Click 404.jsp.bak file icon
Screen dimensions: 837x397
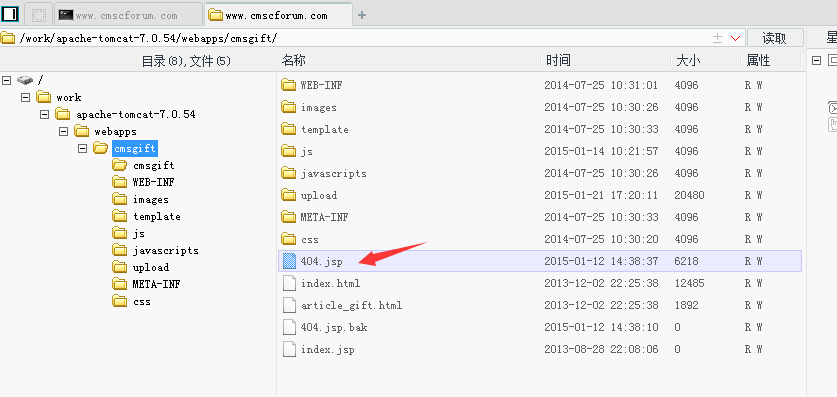pyautogui.click(x=289, y=327)
